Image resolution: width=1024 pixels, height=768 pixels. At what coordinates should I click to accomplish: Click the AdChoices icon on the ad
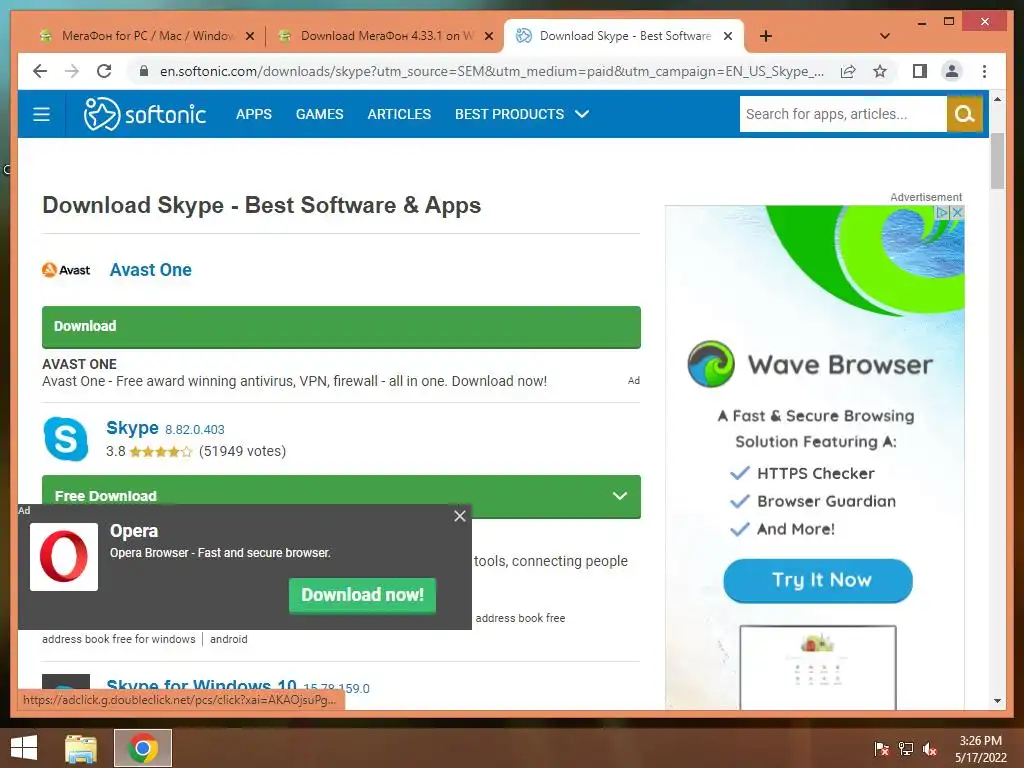coord(942,212)
